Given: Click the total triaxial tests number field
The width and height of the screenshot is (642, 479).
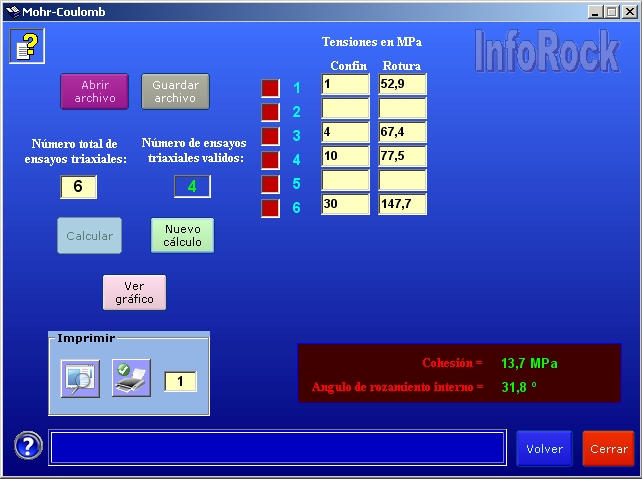Looking at the screenshot, I should [x=78, y=187].
